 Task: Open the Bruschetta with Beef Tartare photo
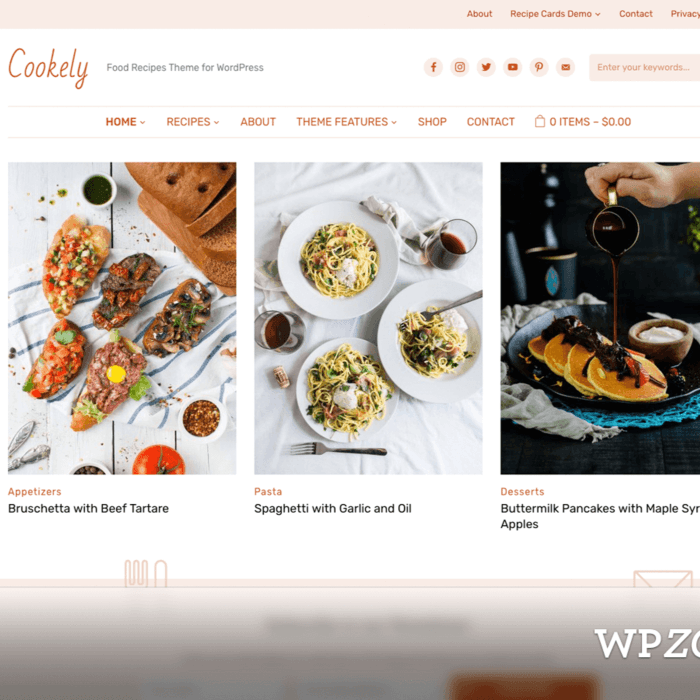tap(122, 318)
